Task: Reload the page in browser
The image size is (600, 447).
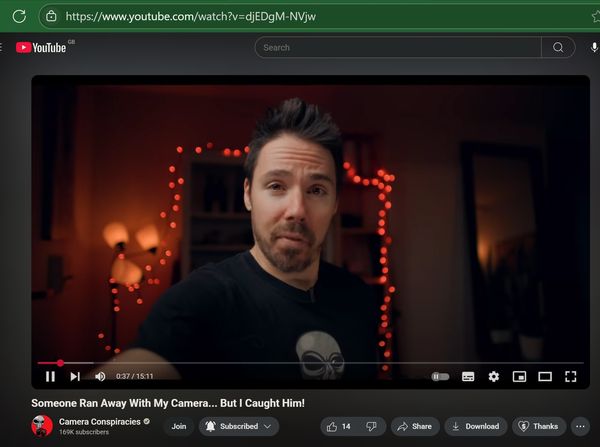Action: pyautogui.click(x=19, y=16)
